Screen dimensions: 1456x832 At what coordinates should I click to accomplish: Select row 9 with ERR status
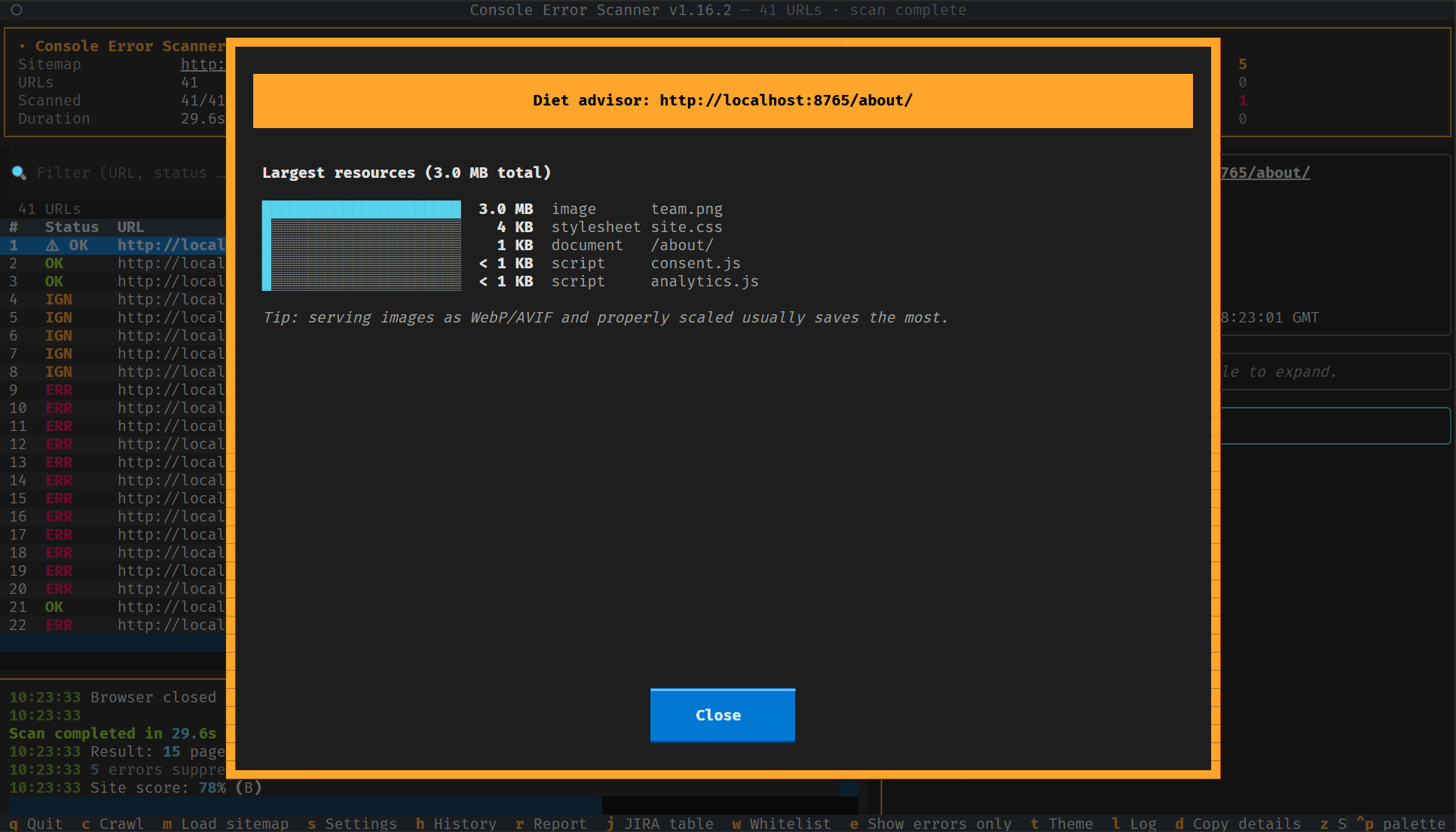113,390
